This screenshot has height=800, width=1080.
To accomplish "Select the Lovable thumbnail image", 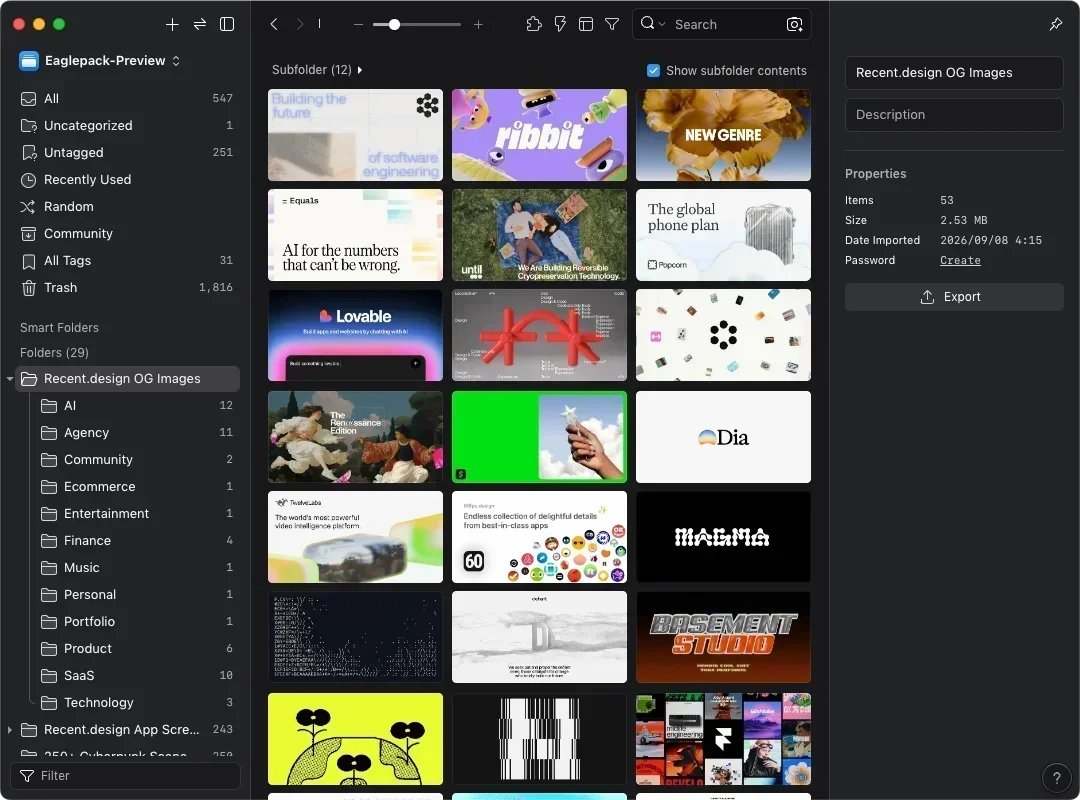I will [x=355, y=335].
